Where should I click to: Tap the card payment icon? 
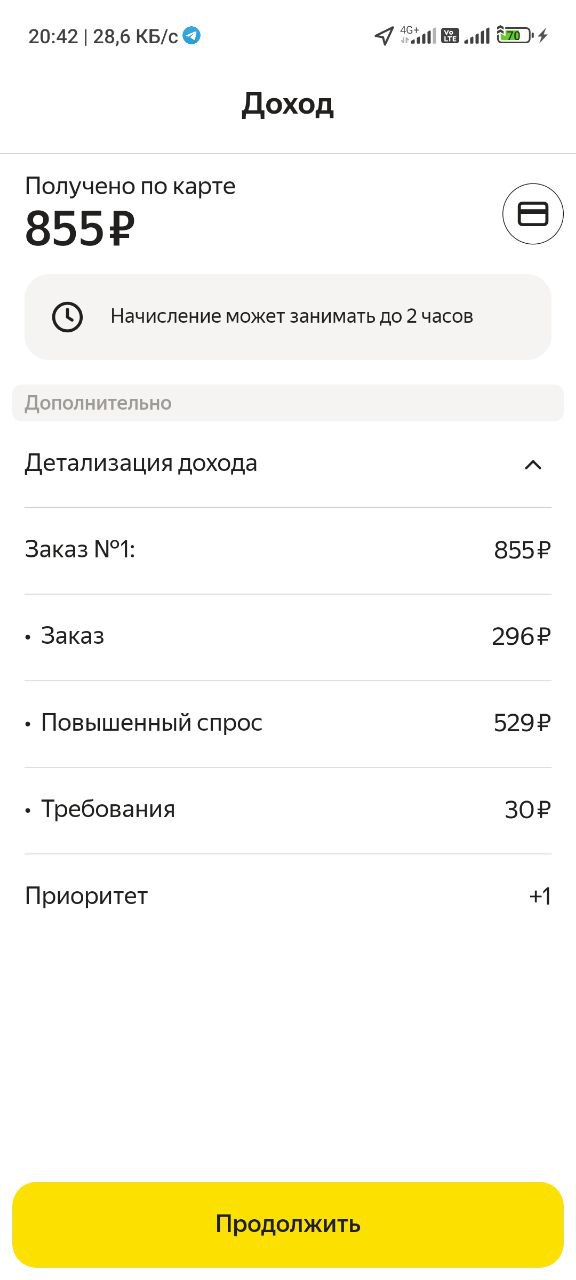coord(533,214)
